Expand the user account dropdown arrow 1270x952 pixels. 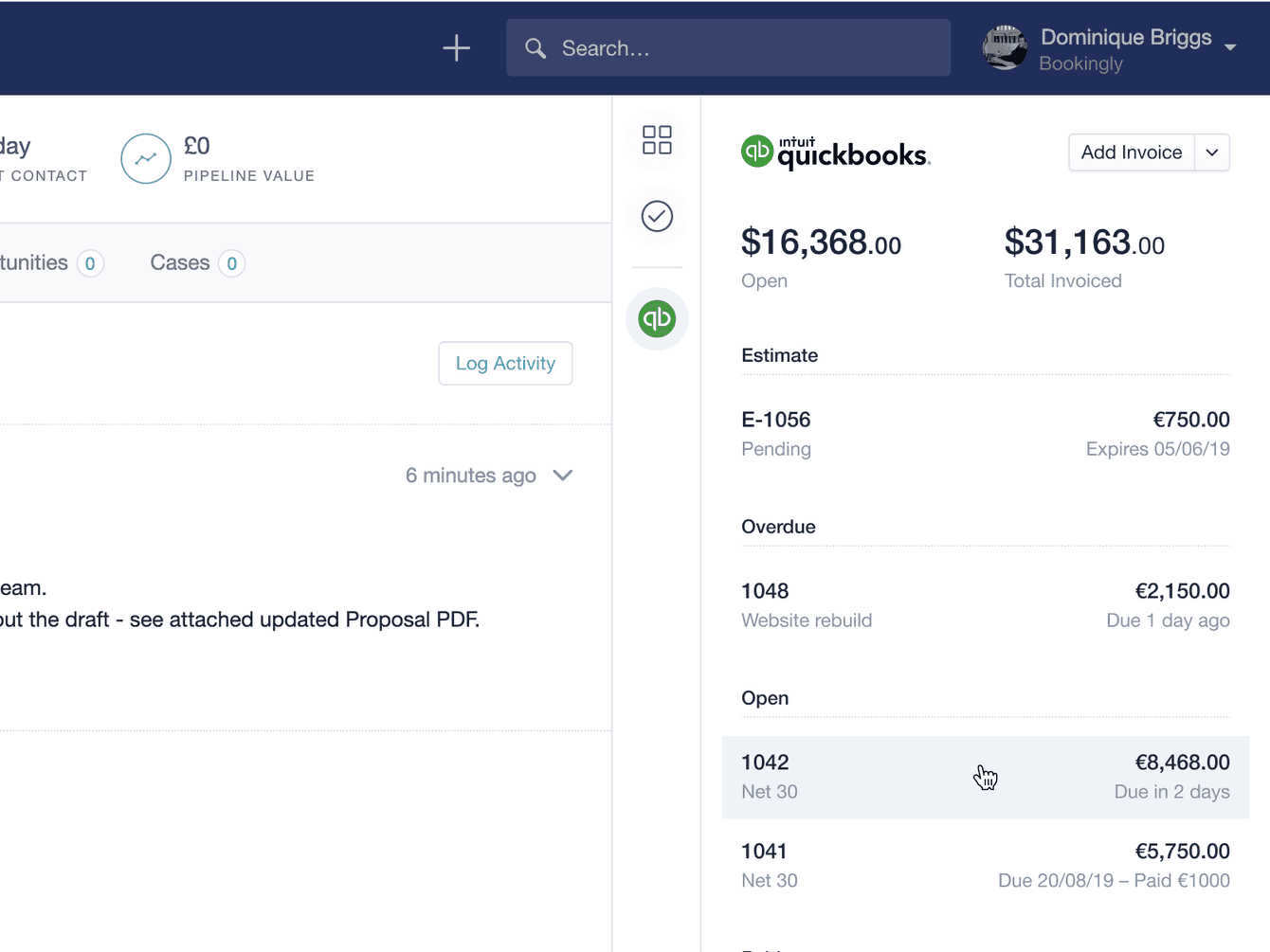(1230, 47)
